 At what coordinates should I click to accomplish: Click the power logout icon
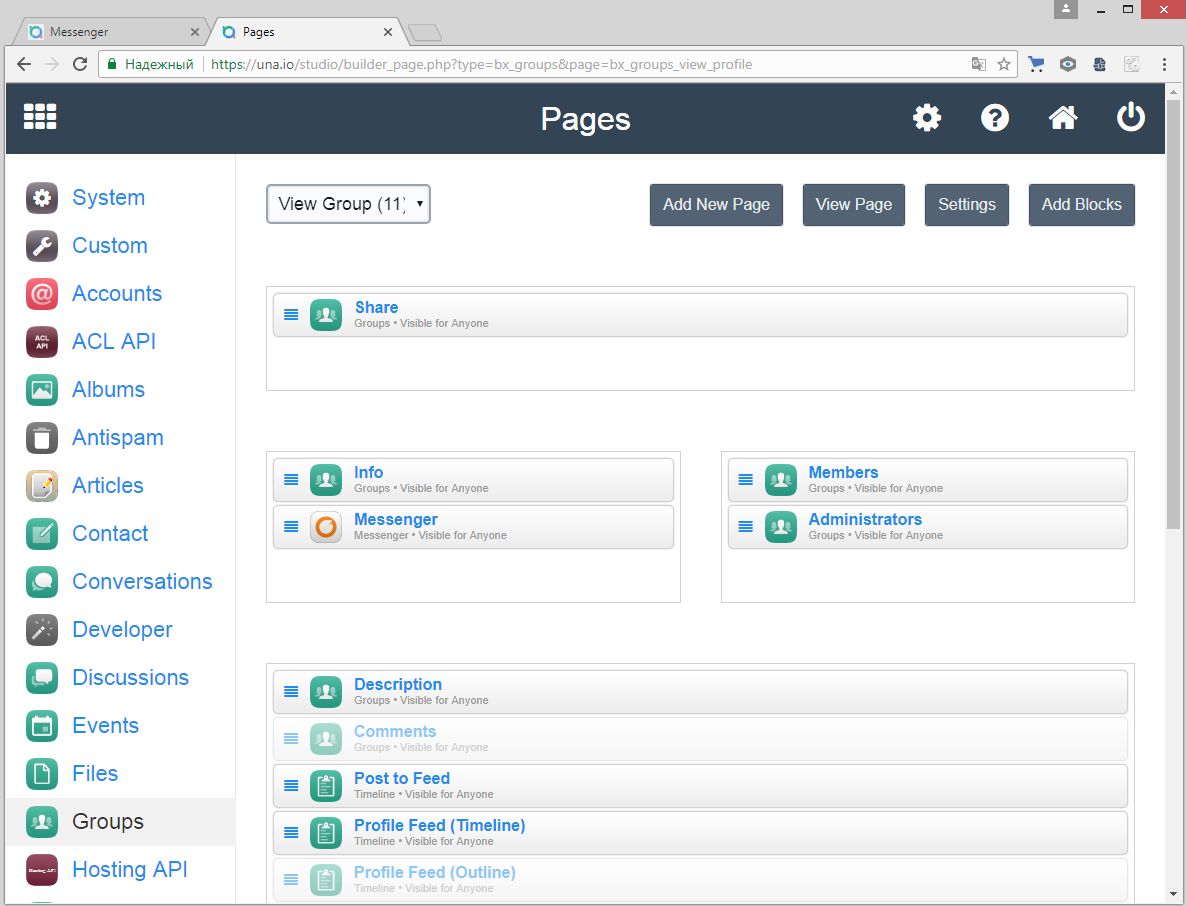(x=1130, y=118)
